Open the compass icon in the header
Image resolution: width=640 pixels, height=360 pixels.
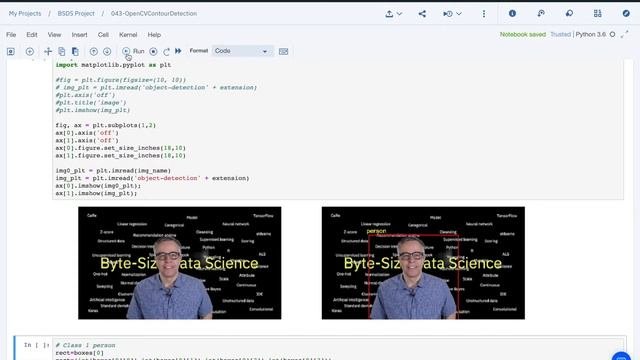coord(626,13)
